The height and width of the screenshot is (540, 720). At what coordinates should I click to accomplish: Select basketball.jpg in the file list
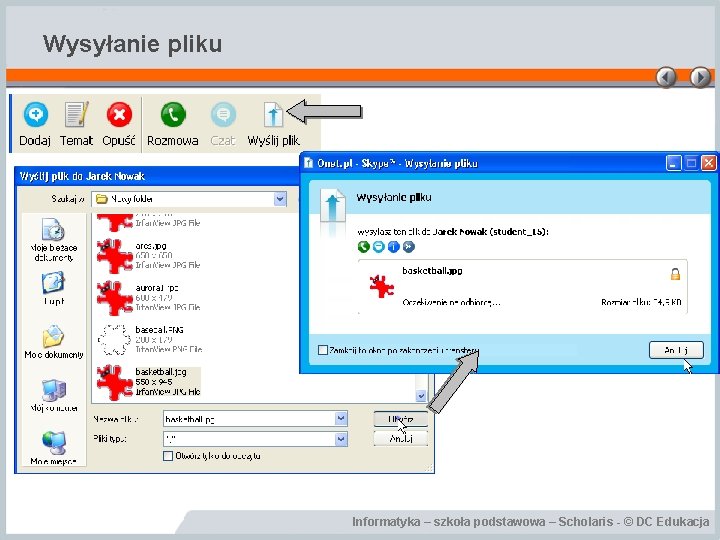(148, 382)
